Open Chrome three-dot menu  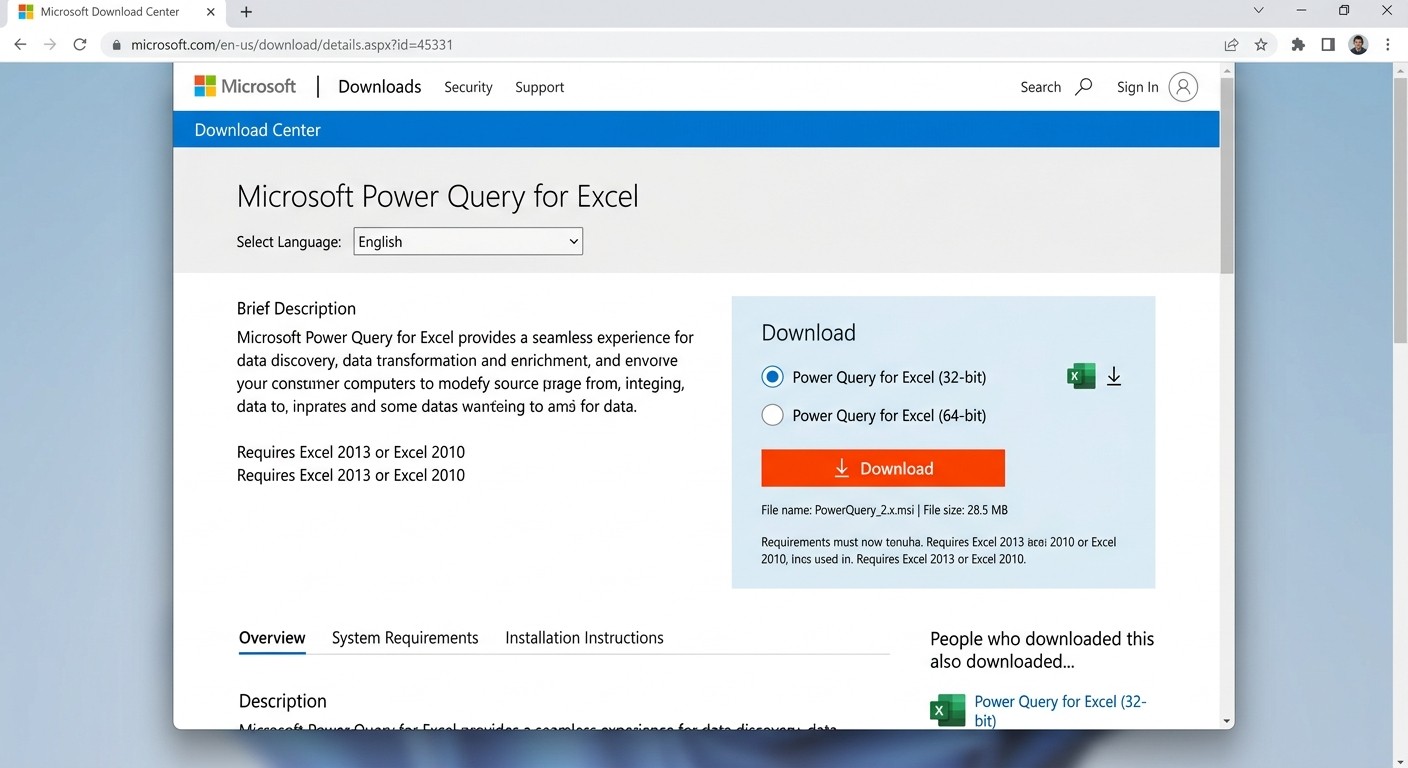point(1388,45)
